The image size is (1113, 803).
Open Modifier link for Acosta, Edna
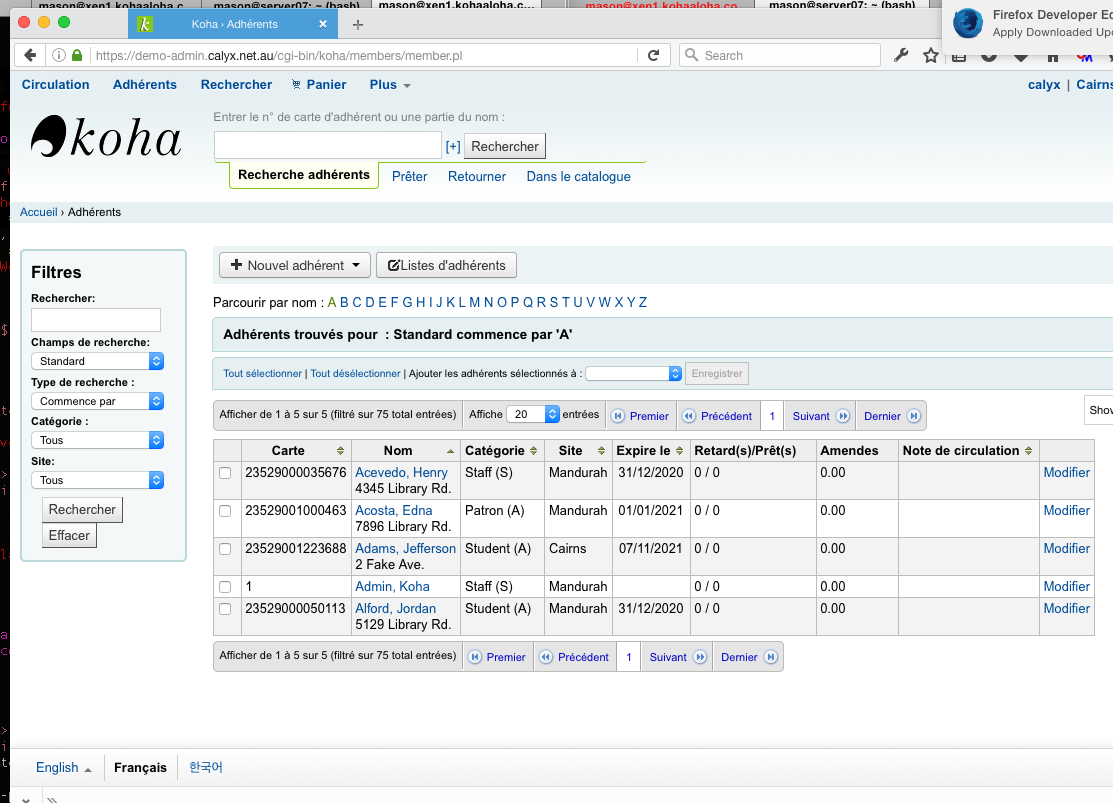[x=1066, y=511]
